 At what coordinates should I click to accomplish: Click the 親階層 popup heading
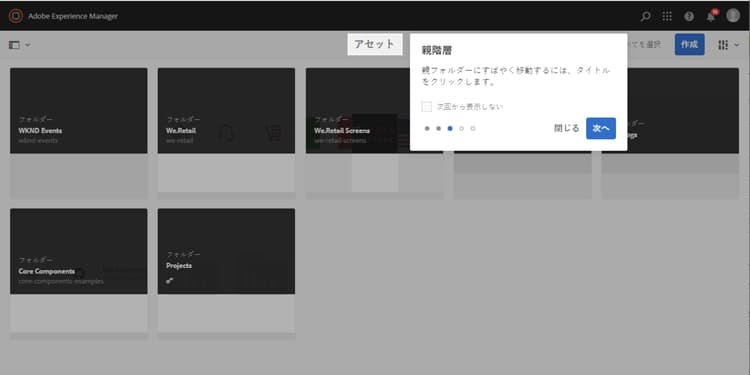tap(436, 50)
